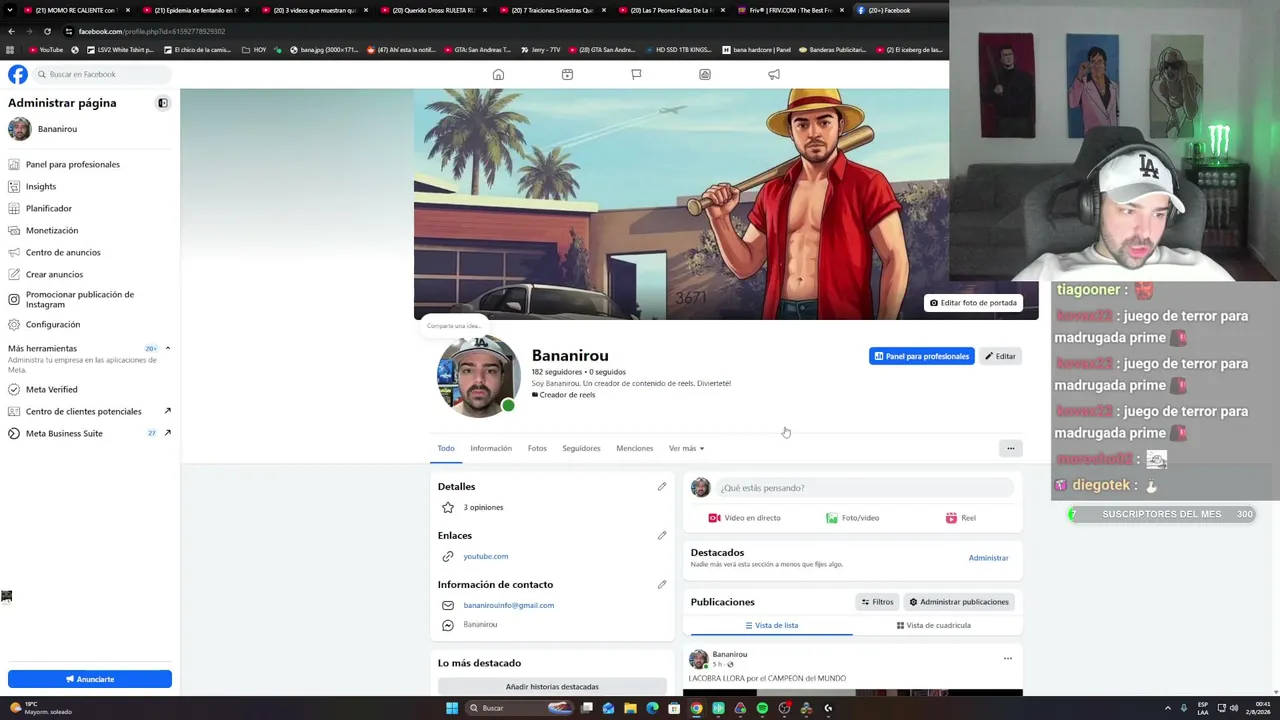Click the Editar foto de portada button
This screenshot has width=1280, height=720.
[973, 303]
